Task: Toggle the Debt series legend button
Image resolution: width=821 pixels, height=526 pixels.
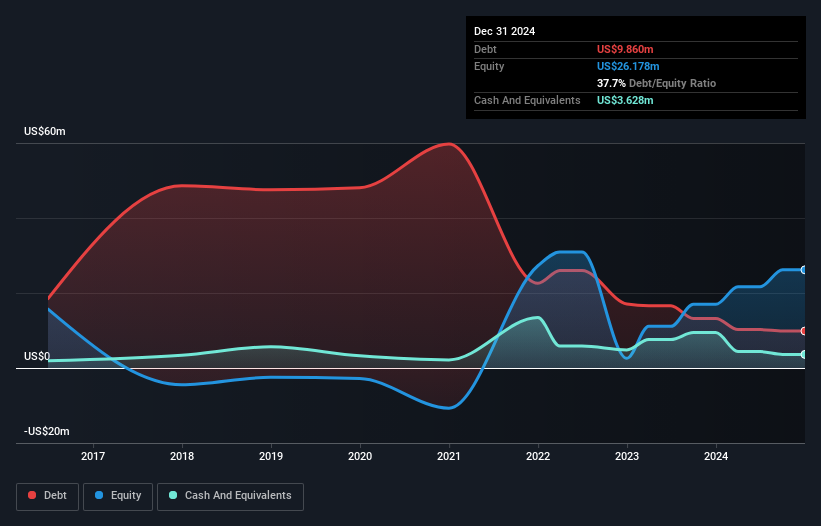Action: tap(48, 496)
